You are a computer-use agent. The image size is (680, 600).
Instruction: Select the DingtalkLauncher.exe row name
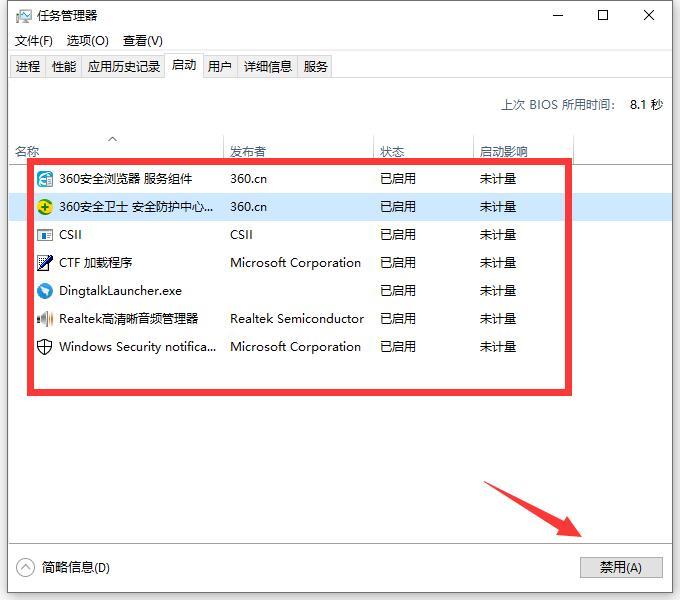click(x=120, y=291)
